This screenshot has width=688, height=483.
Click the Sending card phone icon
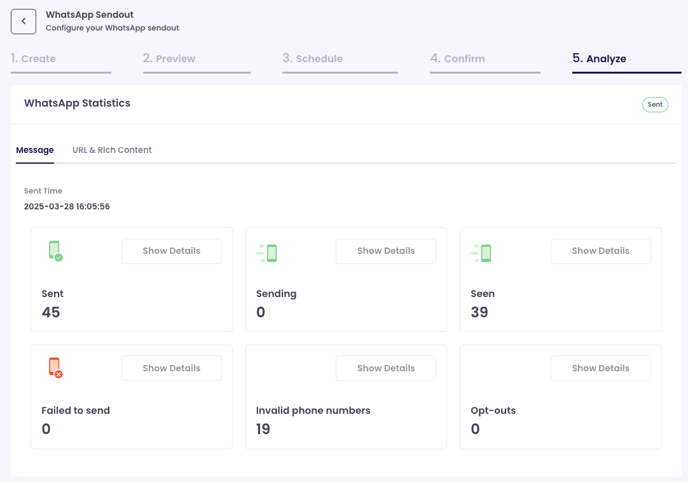point(267,253)
